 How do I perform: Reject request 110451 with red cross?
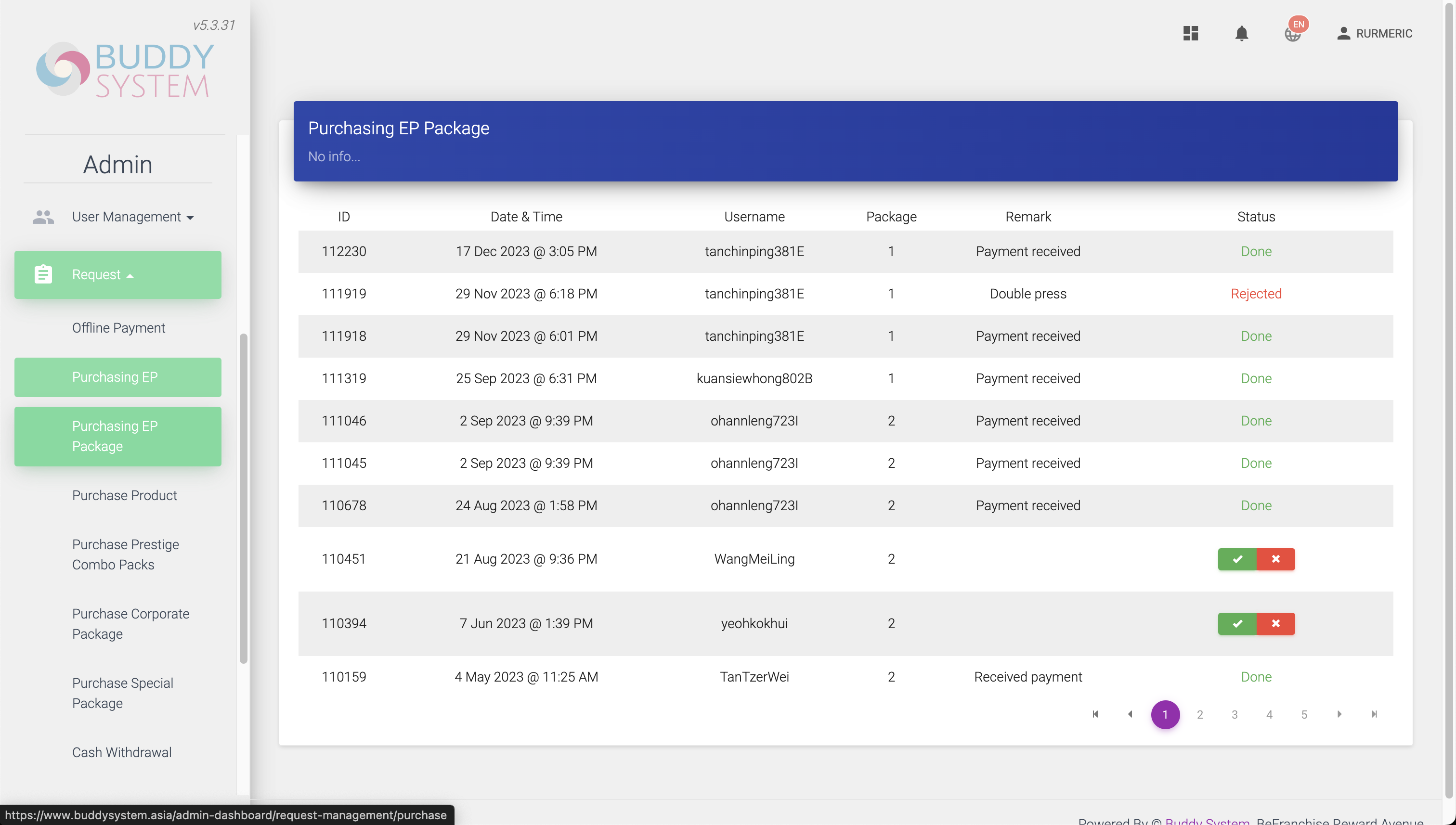pyautogui.click(x=1275, y=559)
